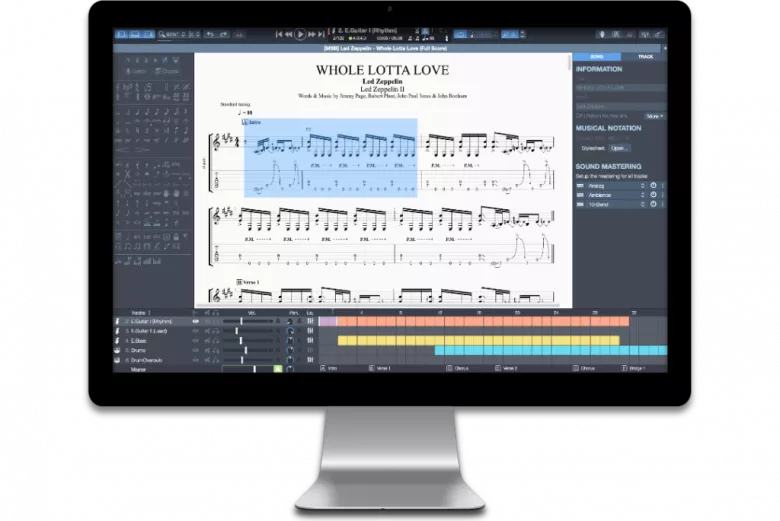Toggle visibility eye for the Drums track

coord(195,350)
